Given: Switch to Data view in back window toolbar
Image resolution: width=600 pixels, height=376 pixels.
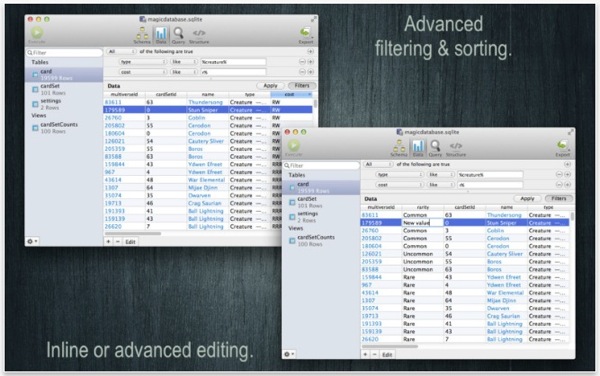Looking at the screenshot, I should click(x=161, y=35).
